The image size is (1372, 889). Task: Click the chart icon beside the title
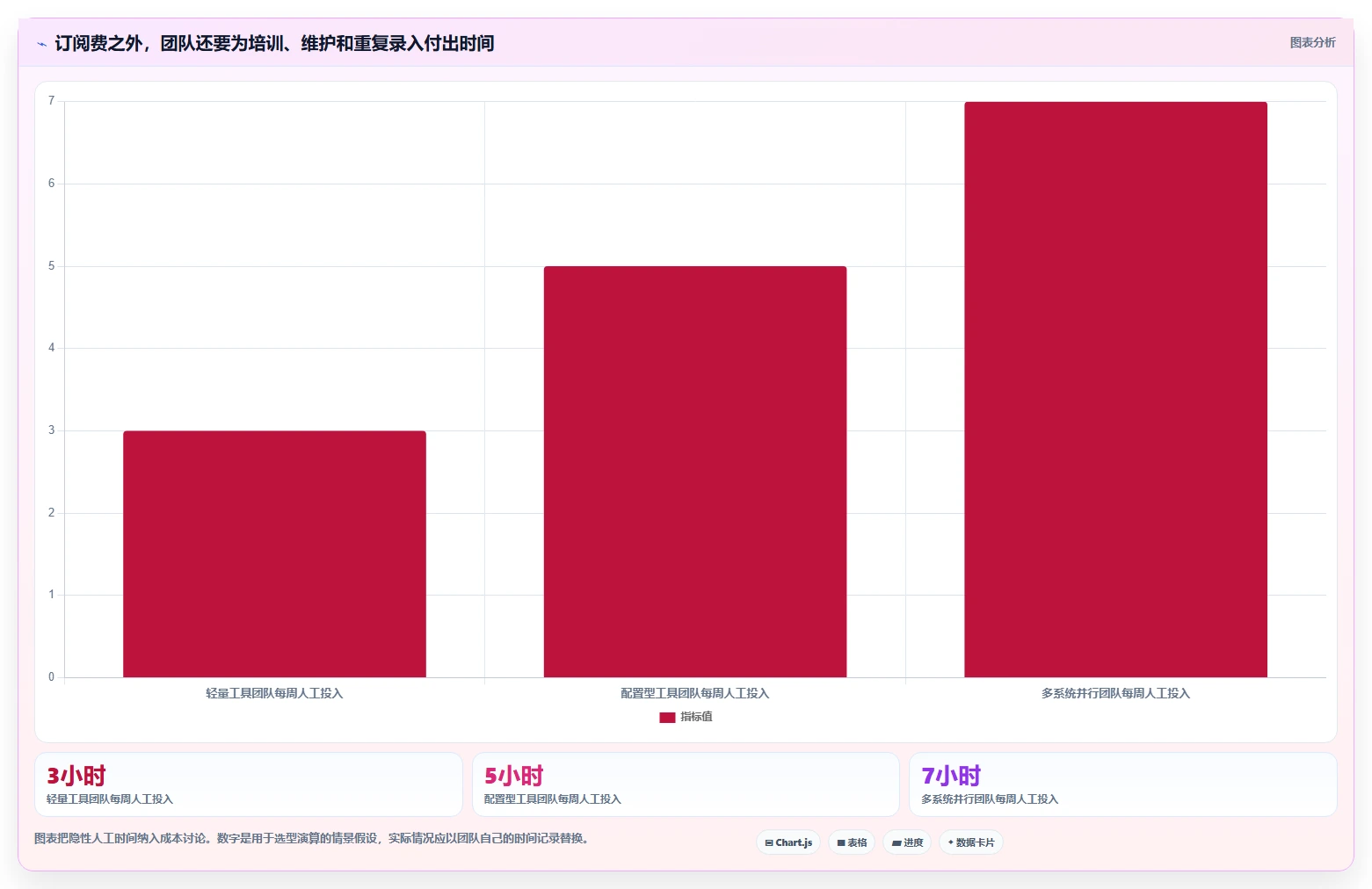pyautogui.click(x=41, y=44)
